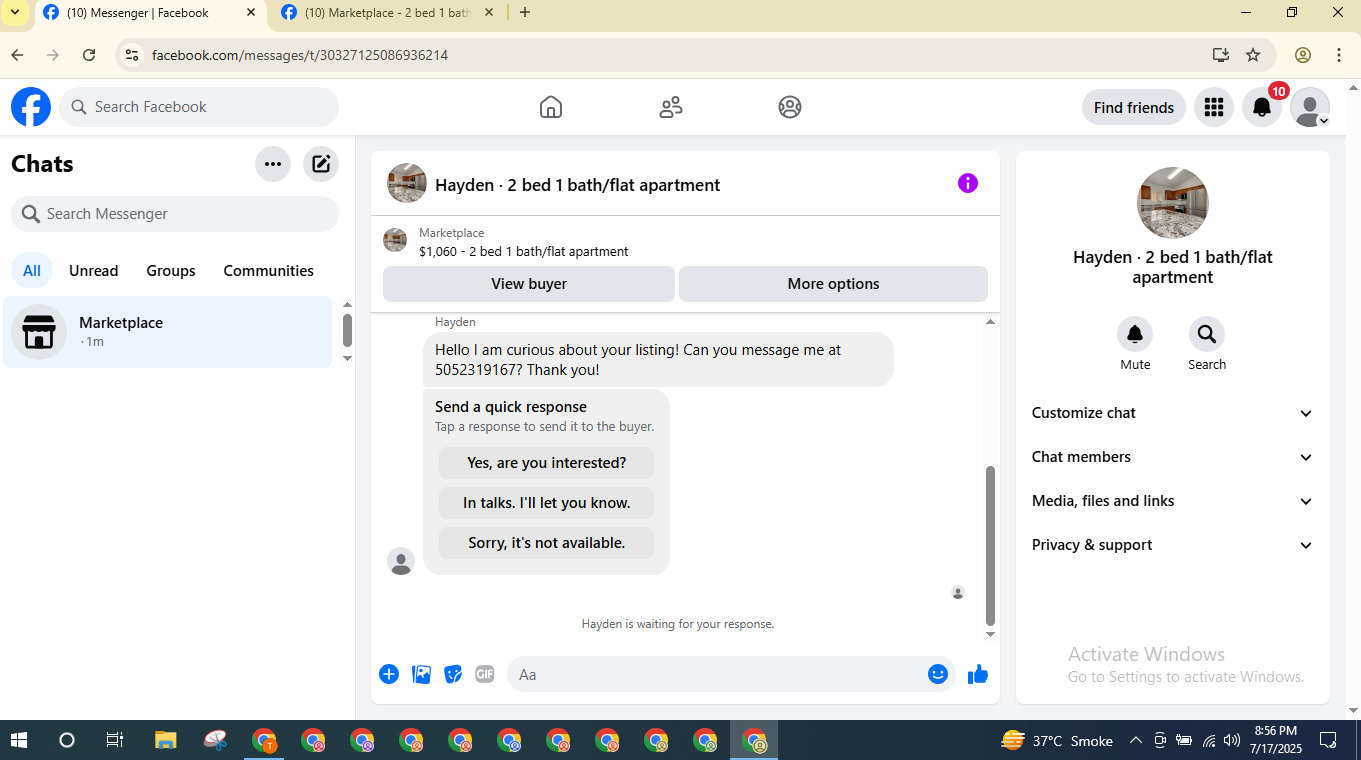
Task: Open the tab search dropdown in Chrome
Action: click(15, 12)
